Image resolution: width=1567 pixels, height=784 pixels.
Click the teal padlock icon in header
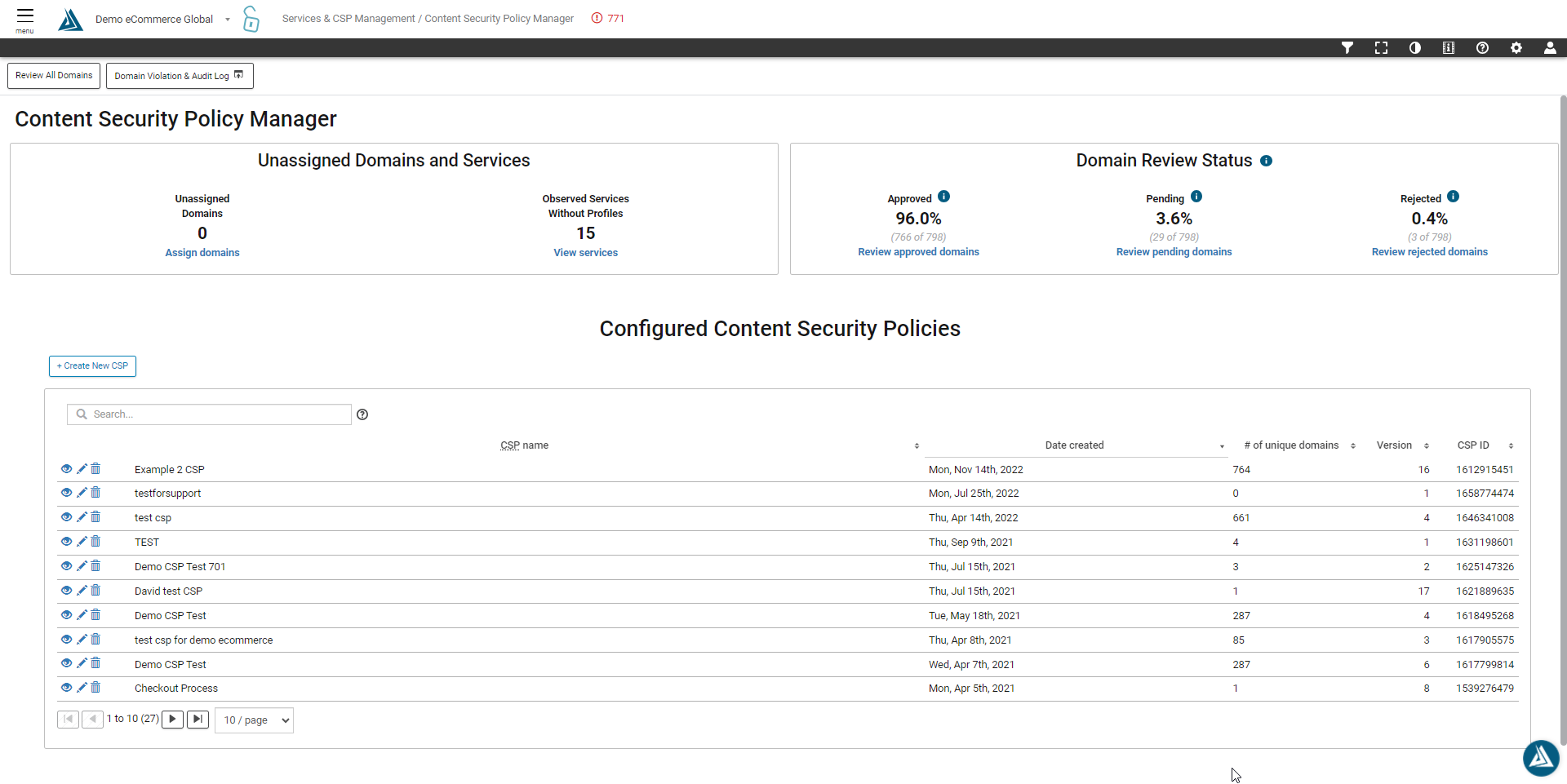point(251,19)
